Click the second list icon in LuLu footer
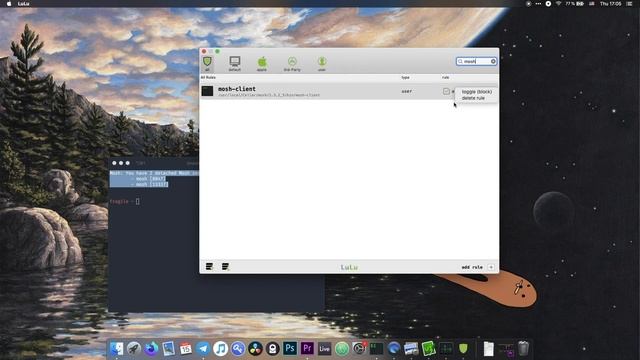The image size is (640, 360). point(225,267)
